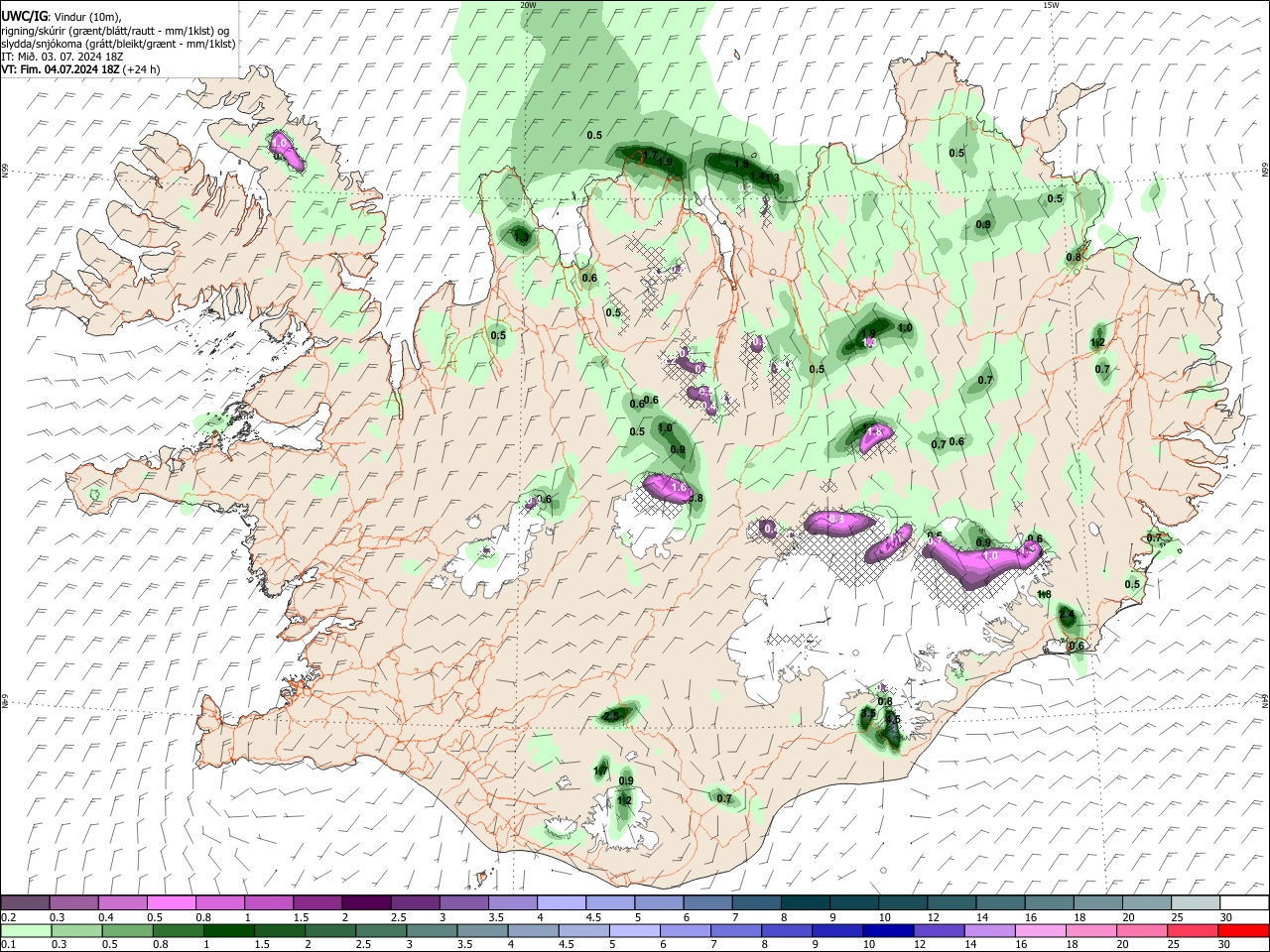Click the palest green first swatch of the rain scale
Image resolution: width=1270 pixels, height=952 pixels.
[26, 930]
